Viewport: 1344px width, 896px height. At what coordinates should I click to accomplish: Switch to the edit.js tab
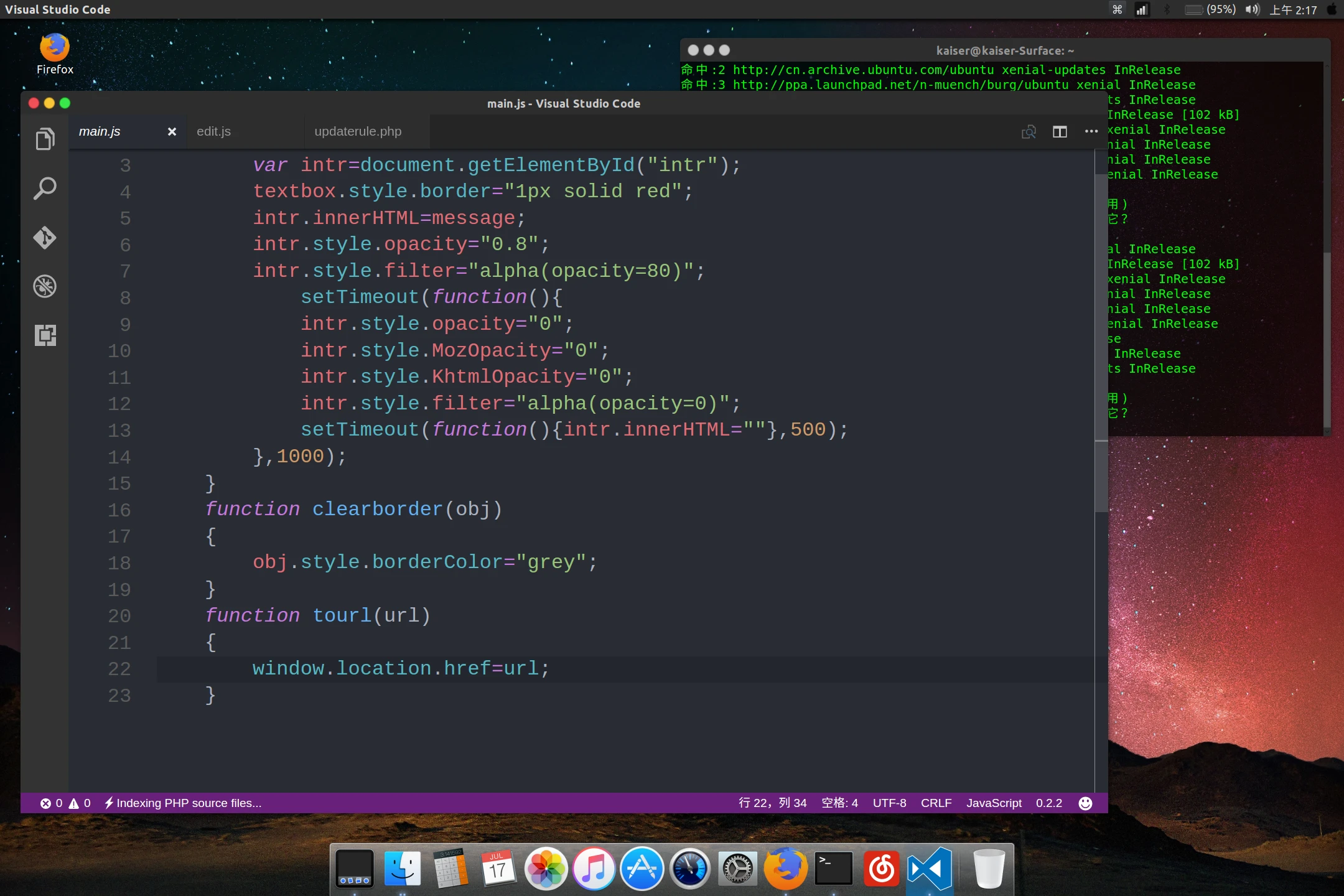click(x=213, y=131)
